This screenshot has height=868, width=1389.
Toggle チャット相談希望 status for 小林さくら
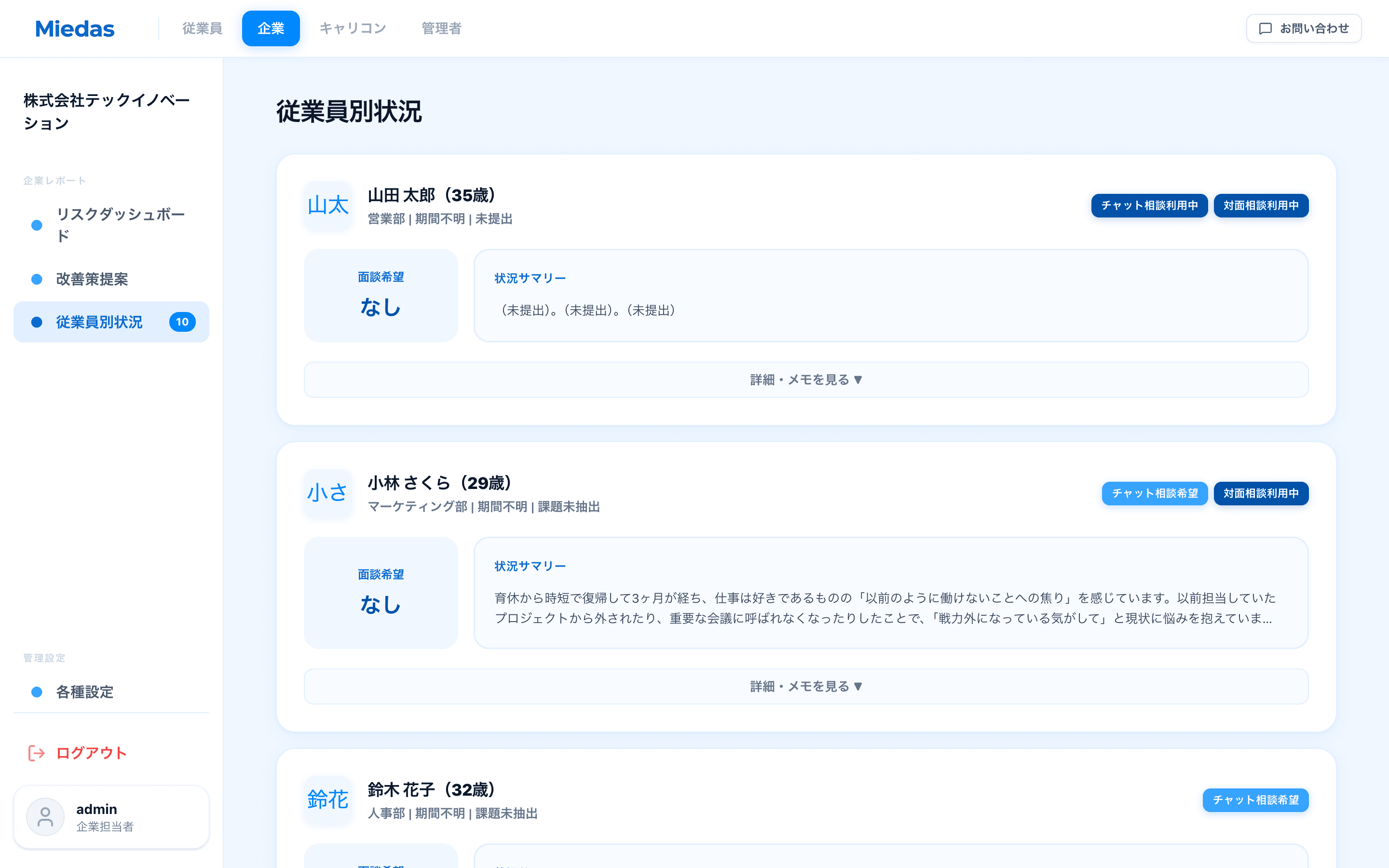[x=1154, y=493]
